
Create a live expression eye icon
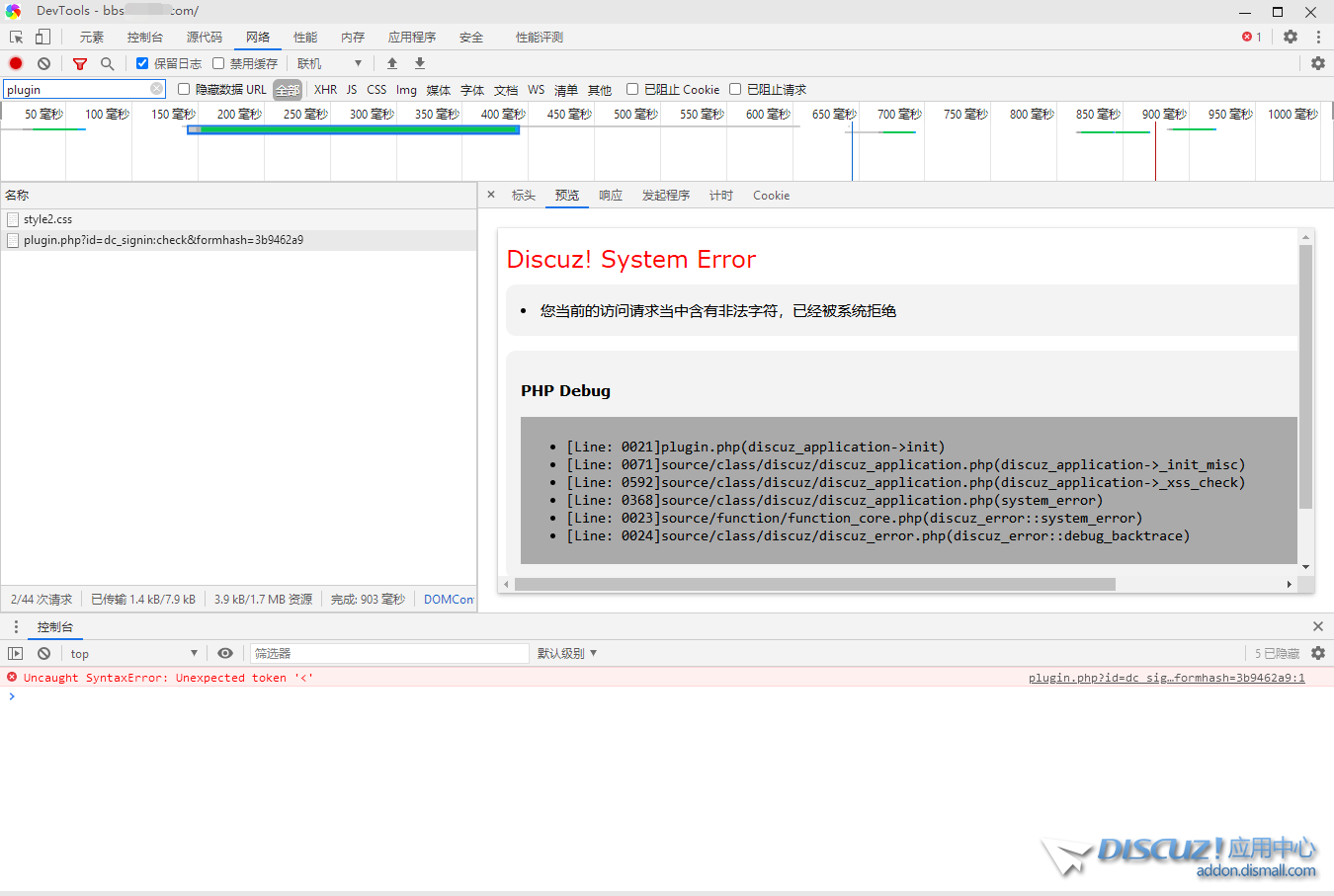(x=225, y=653)
